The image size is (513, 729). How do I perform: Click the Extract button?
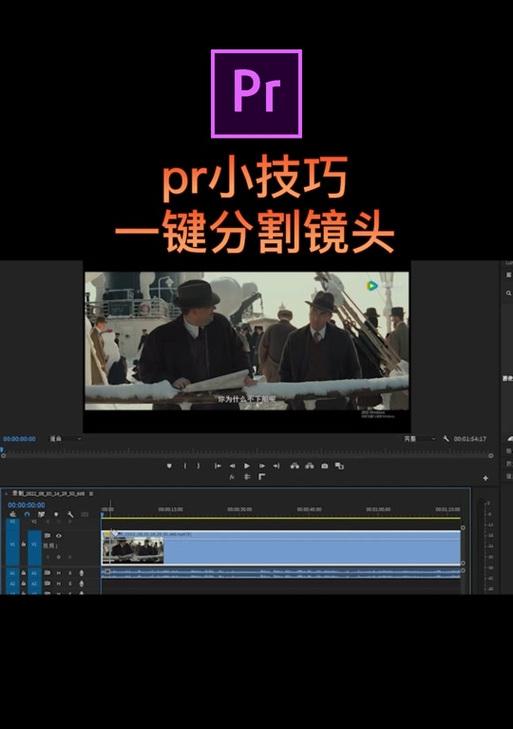click(309, 465)
